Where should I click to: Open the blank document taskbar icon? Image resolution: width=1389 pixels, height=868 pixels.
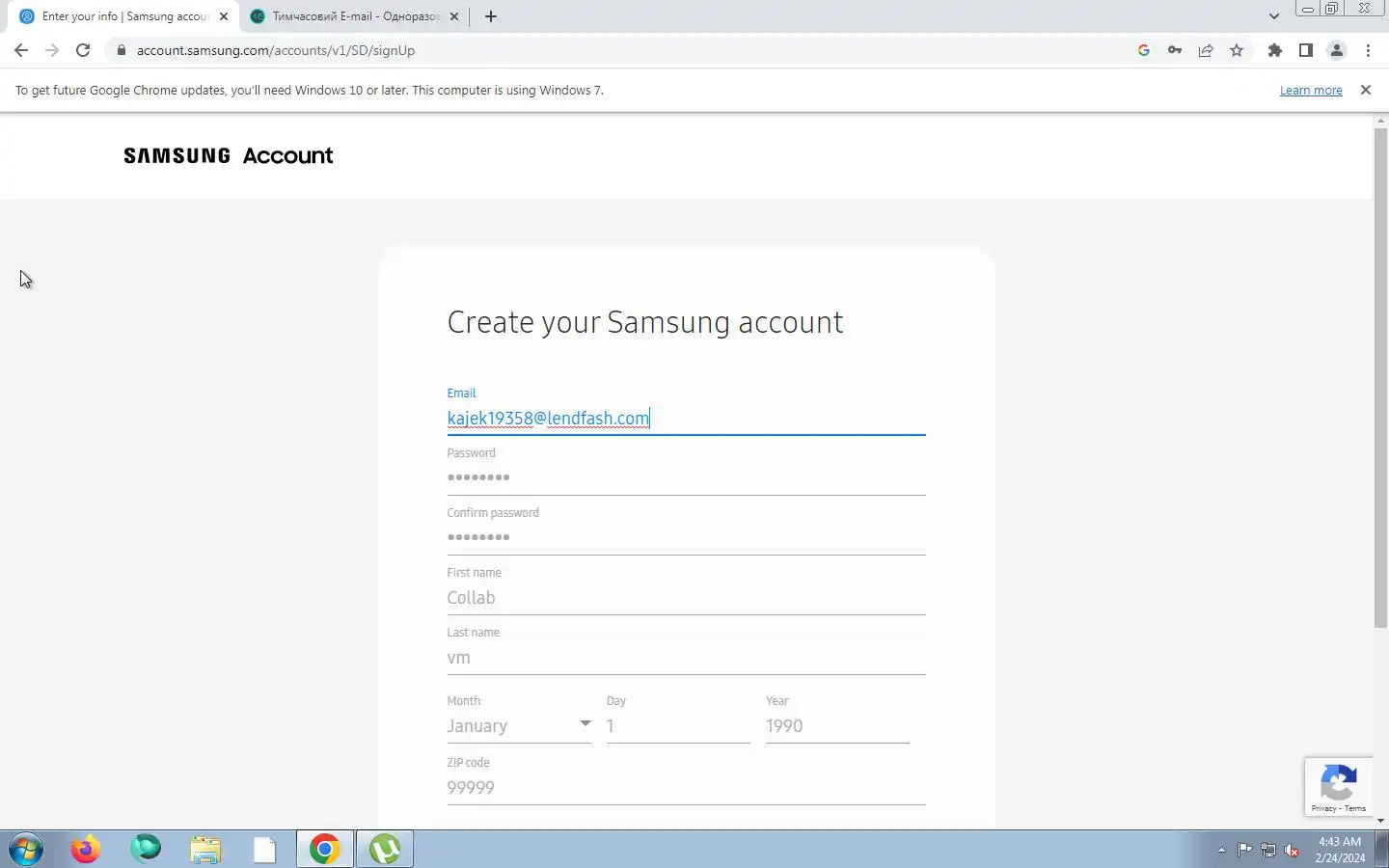point(264,850)
